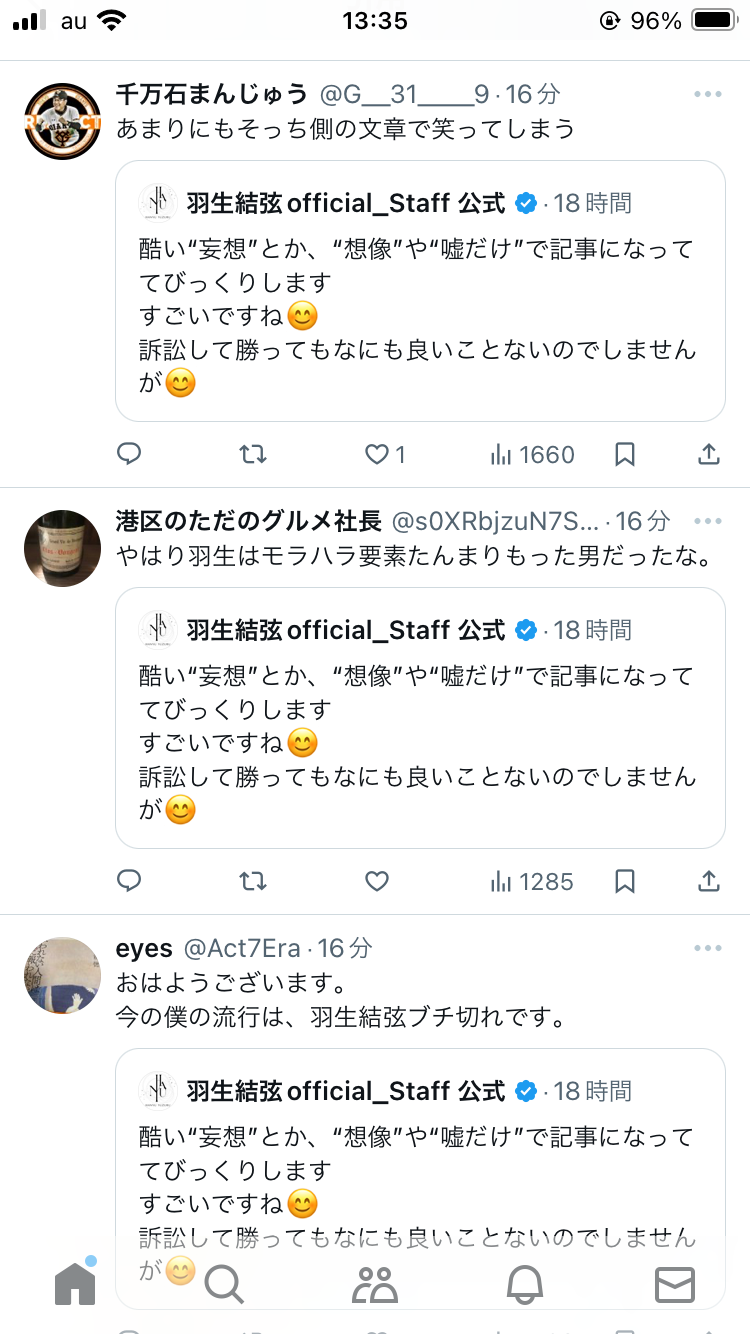Like 港区のただのグルメ社長's tweet
Screen dimensions: 750x1334
tap(377, 881)
